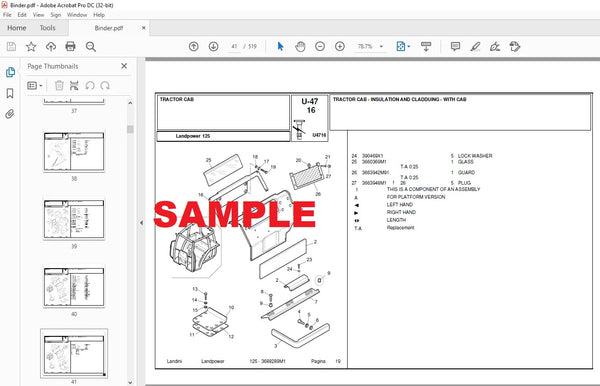This screenshot has width=600, height=386.
Task: Zoom in with the plus button
Action: 340,46
